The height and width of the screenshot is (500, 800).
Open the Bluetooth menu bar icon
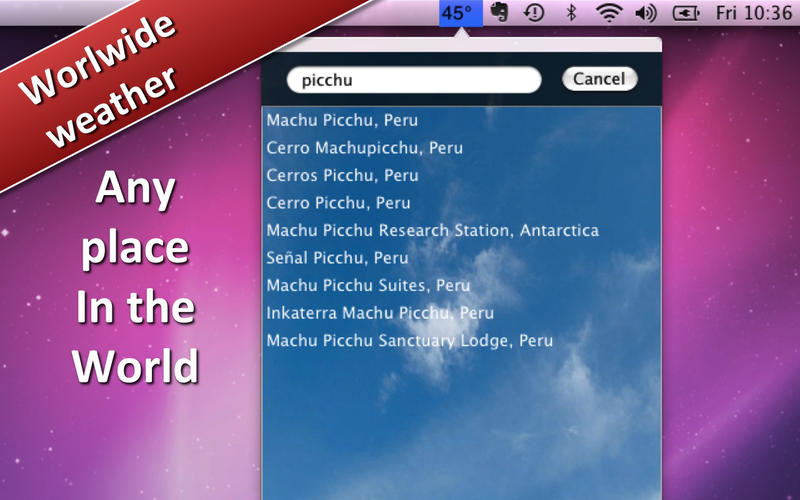pyautogui.click(x=571, y=13)
